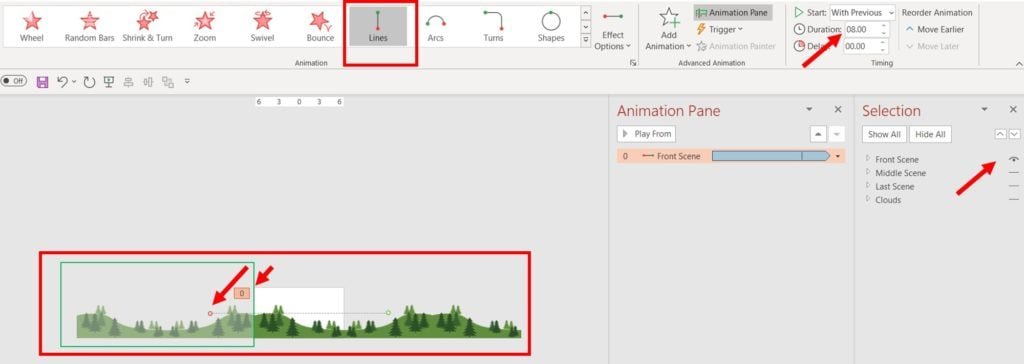Click the Save icon in quick access toolbar
The width and height of the screenshot is (1024, 364).
[x=42, y=82]
